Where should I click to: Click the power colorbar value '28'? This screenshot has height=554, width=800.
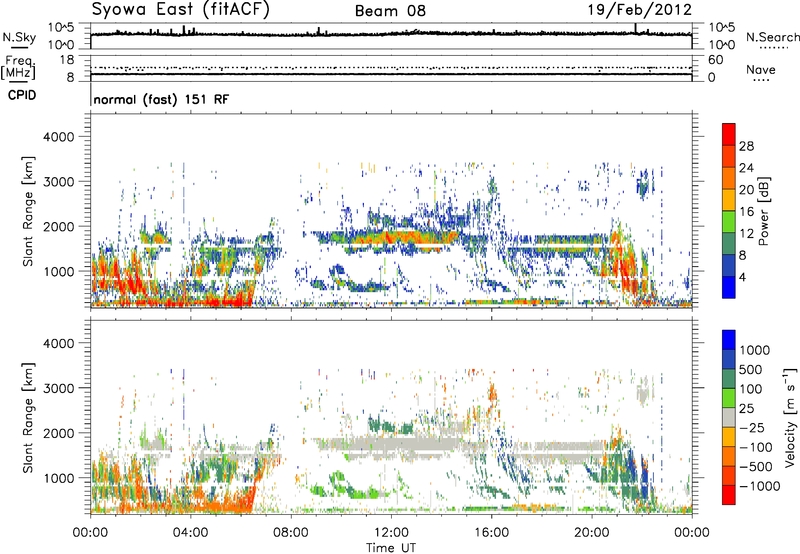pyautogui.click(x=746, y=146)
